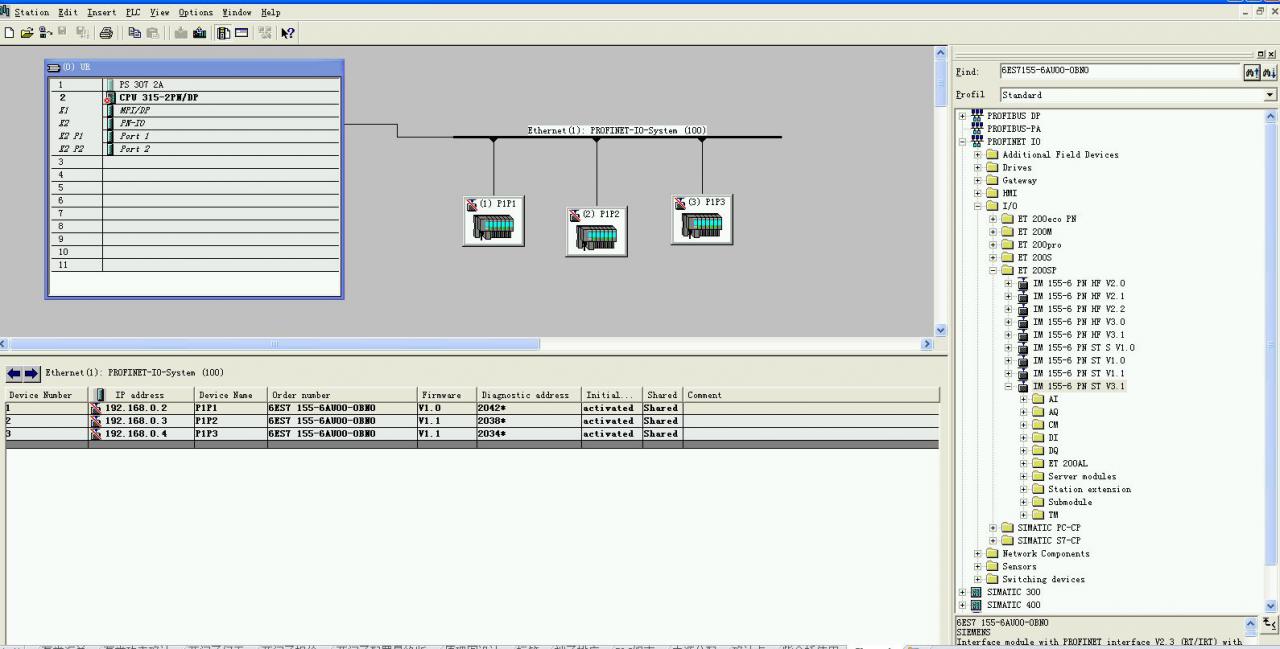This screenshot has height=649, width=1280.
Task: Click the Download to Module icon
Action: [181, 32]
